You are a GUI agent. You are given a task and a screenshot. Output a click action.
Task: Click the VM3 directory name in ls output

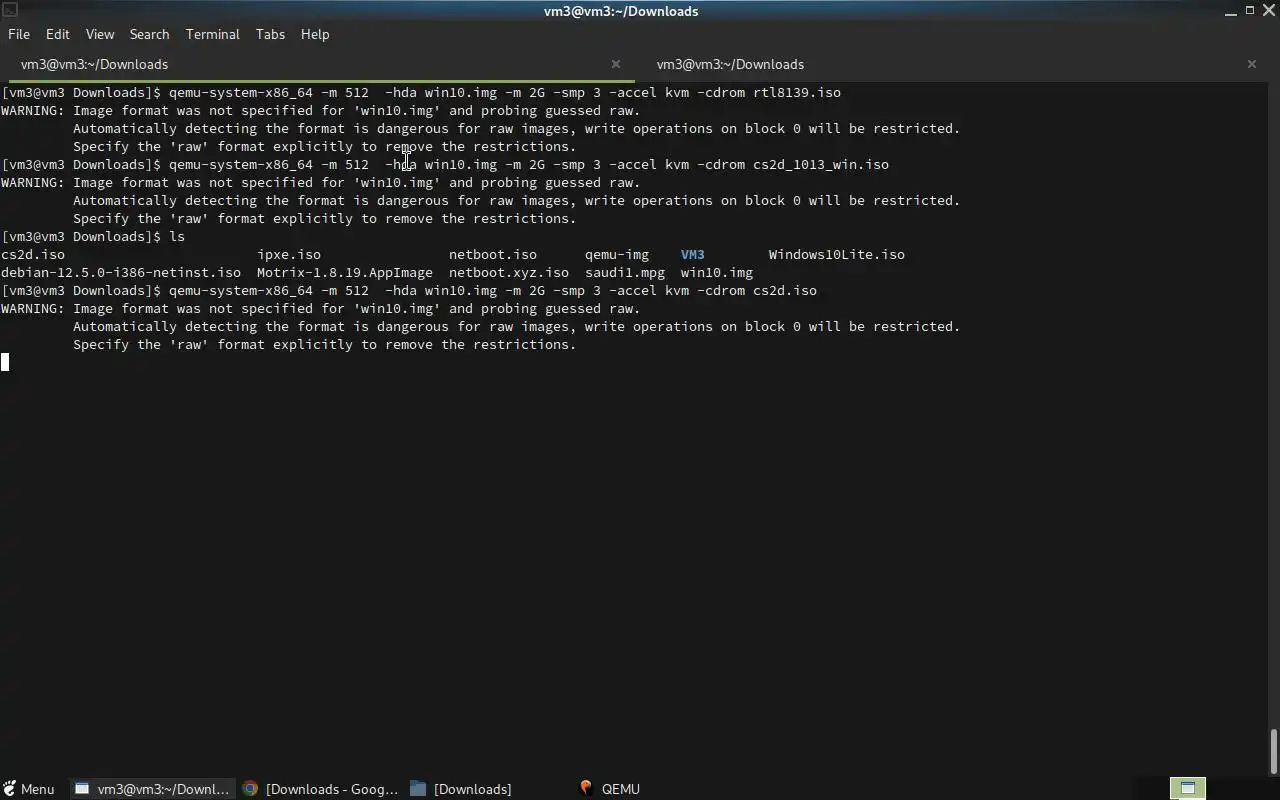(x=693, y=254)
